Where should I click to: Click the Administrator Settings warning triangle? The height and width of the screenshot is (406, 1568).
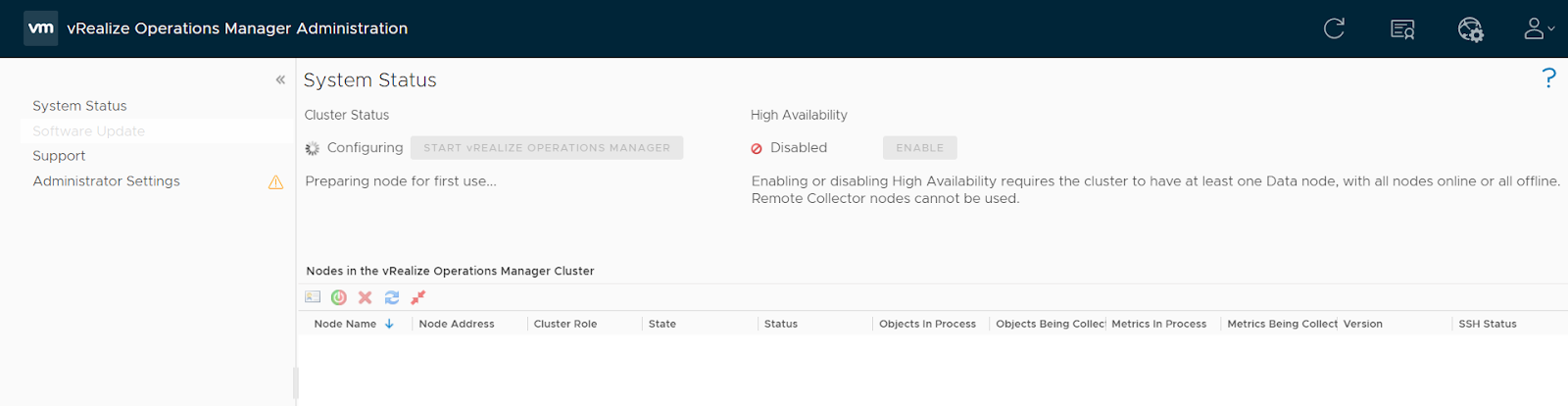point(275,182)
